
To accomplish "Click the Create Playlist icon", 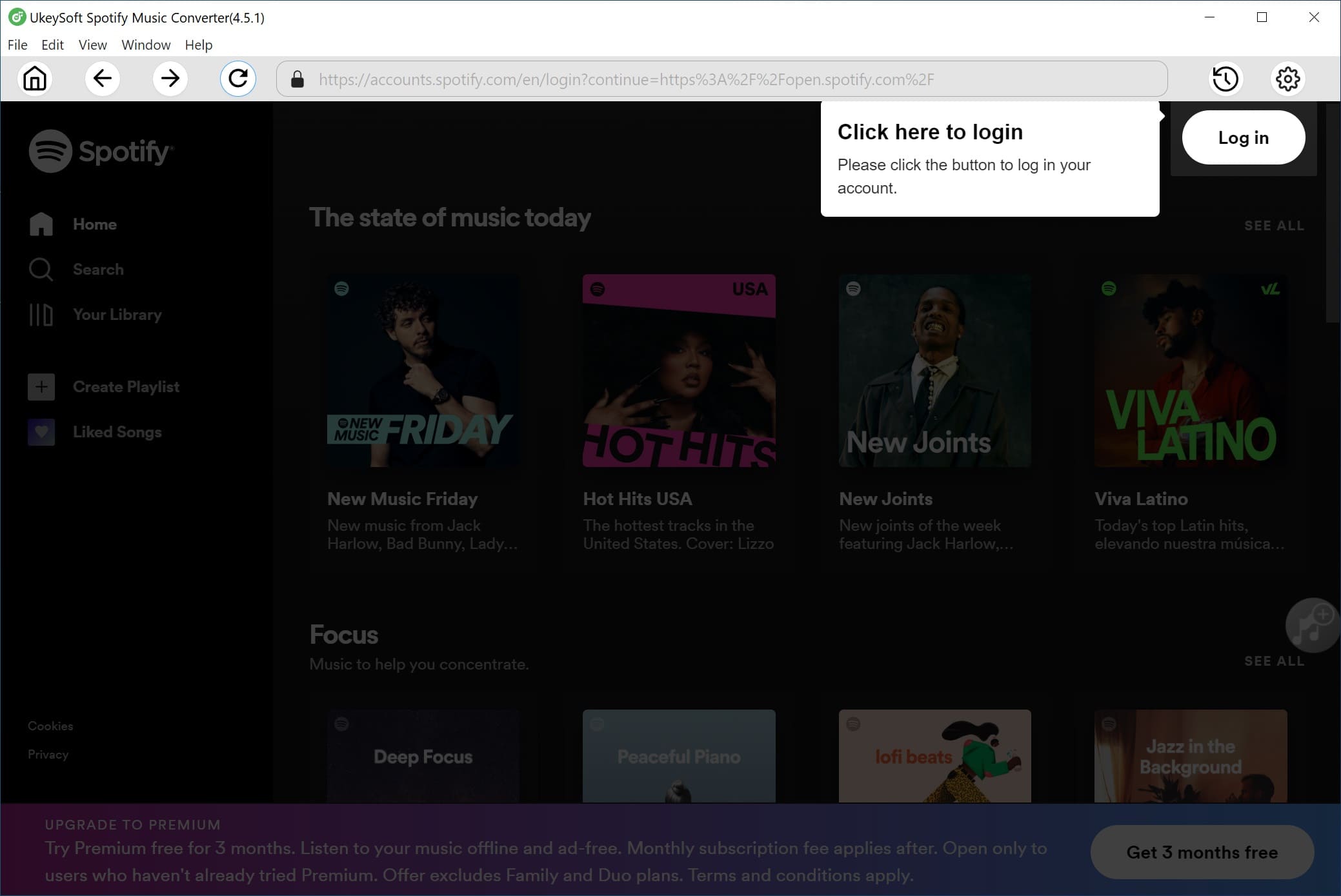I will coord(41,387).
